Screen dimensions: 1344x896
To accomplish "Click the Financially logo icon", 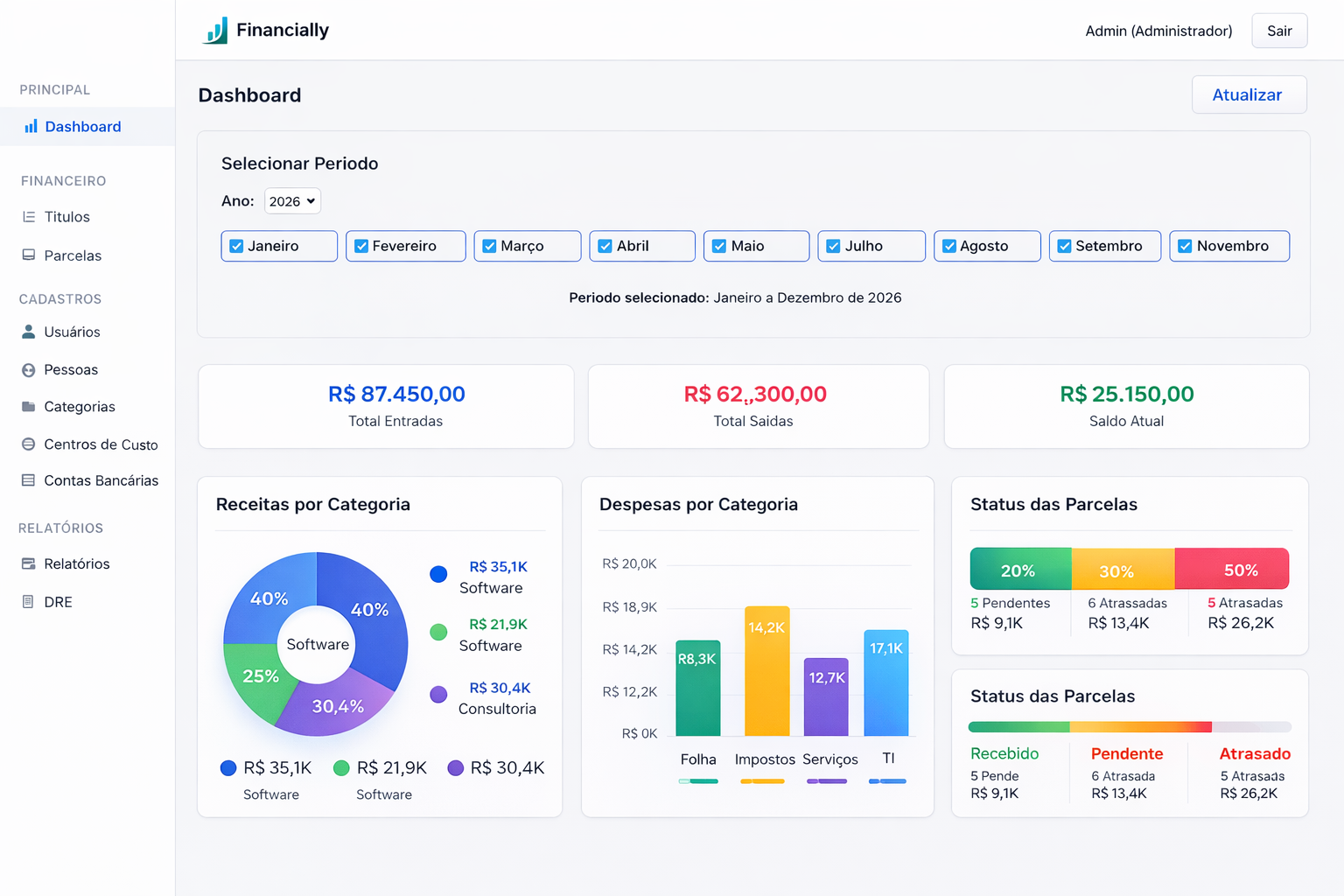I will tap(215, 31).
